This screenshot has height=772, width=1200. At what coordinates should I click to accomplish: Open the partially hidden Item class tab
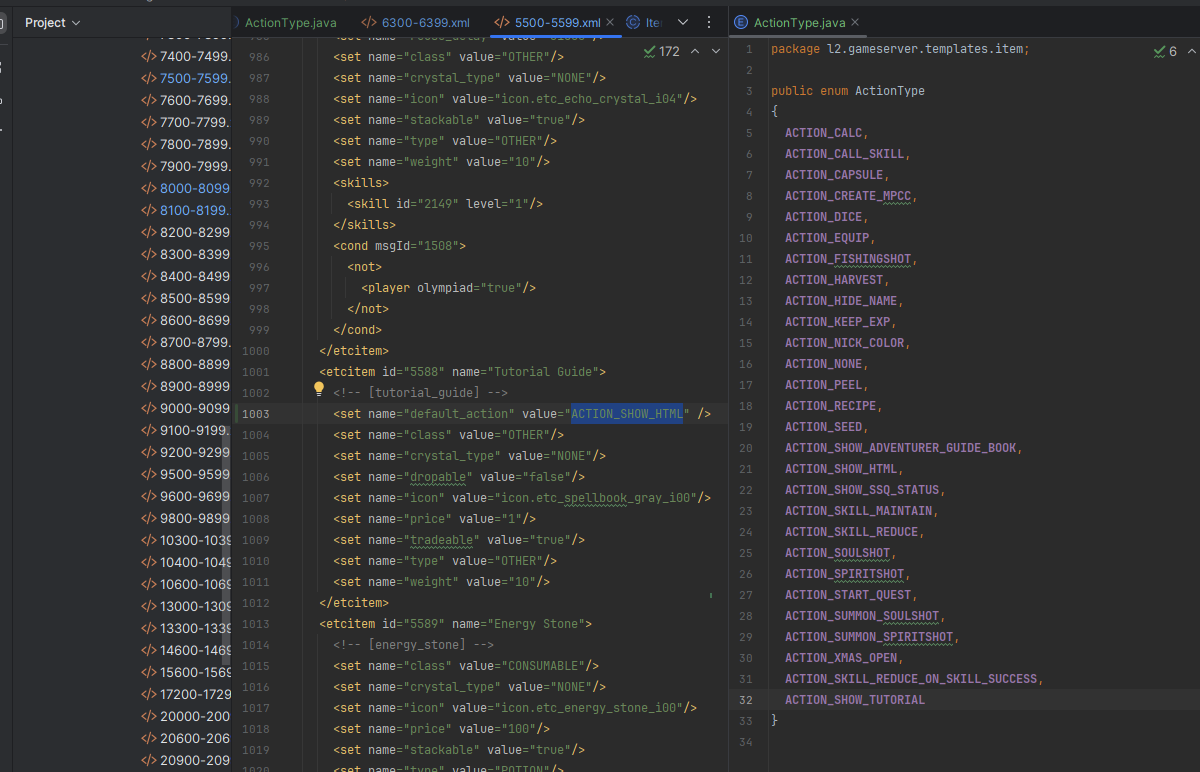point(644,22)
